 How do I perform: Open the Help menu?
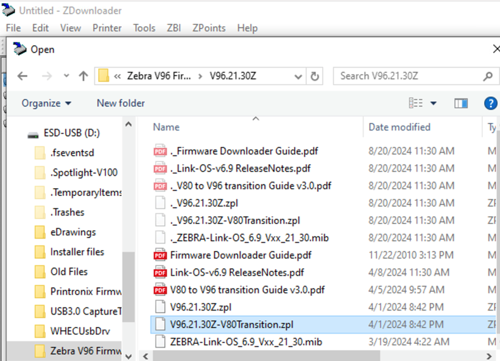[x=247, y=28]
